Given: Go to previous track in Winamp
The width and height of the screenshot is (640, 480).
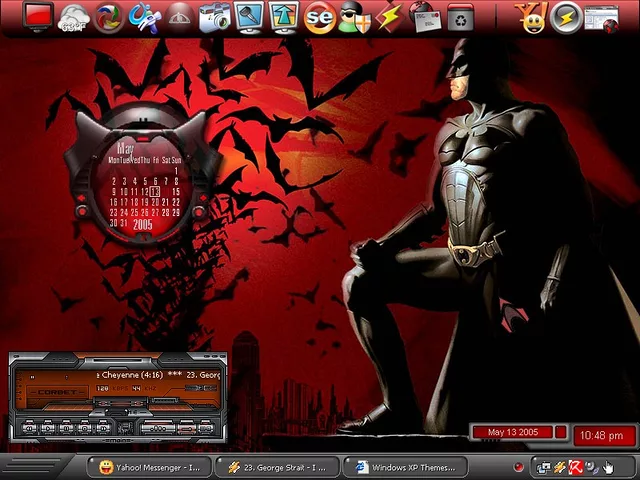Looking at the screenshot, I should (x=29, y=428).
